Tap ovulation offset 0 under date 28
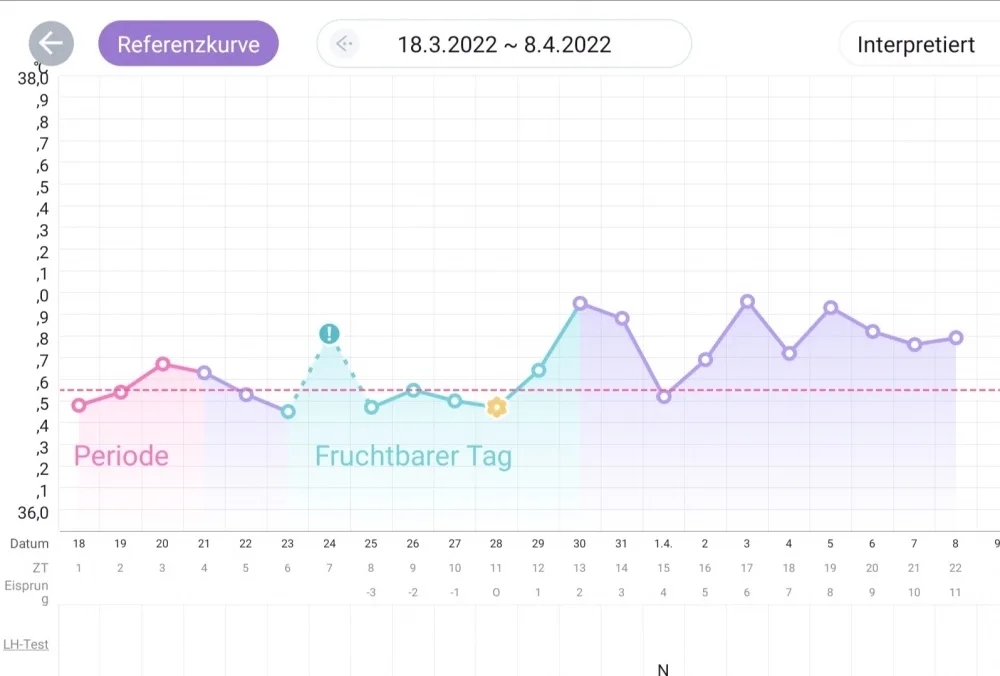Screen dimensions: 1000x676 point(496,592)
